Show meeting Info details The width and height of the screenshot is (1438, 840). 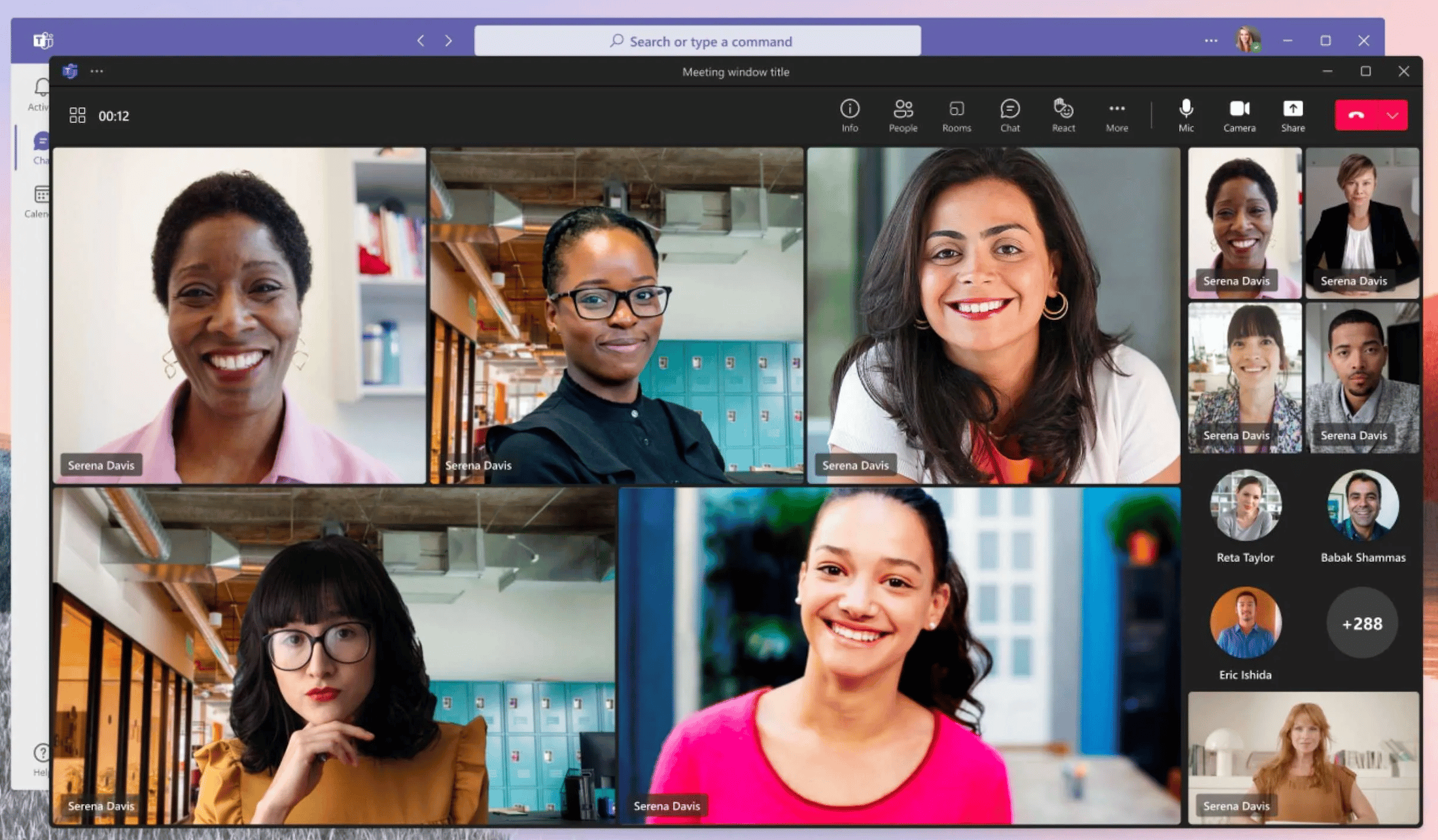click(850, 115)
